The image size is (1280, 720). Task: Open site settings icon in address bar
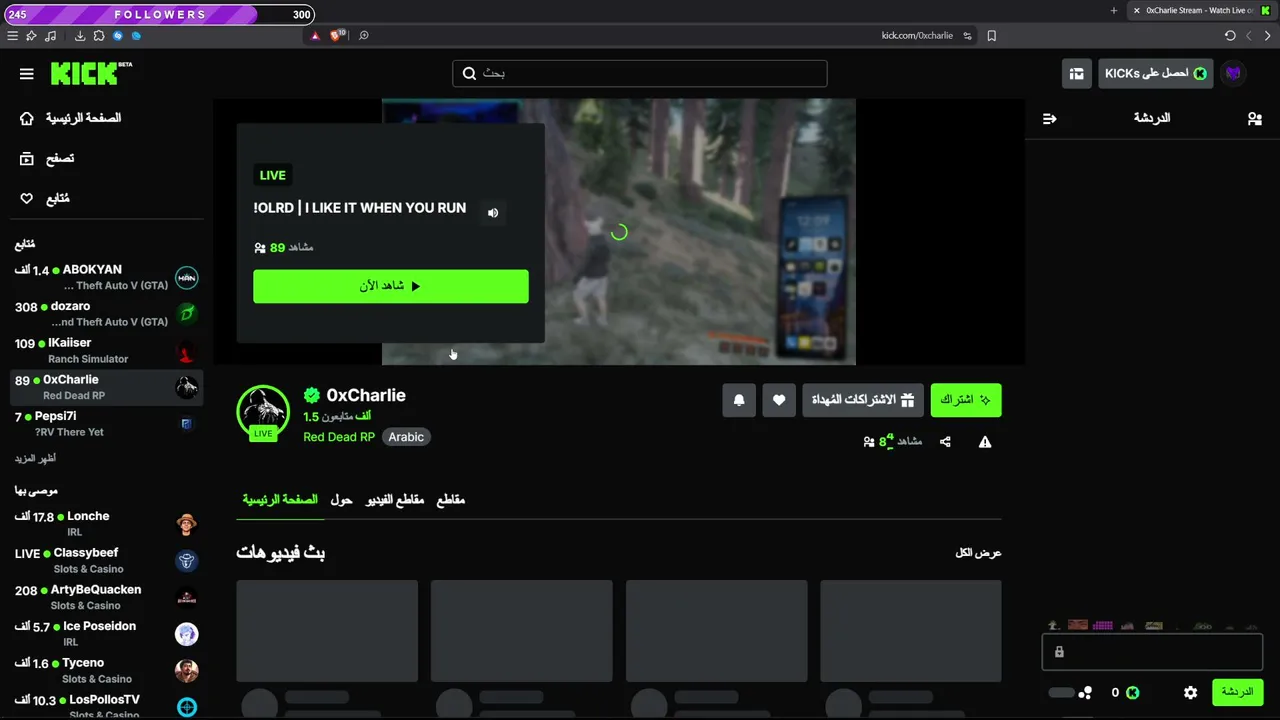967,36
